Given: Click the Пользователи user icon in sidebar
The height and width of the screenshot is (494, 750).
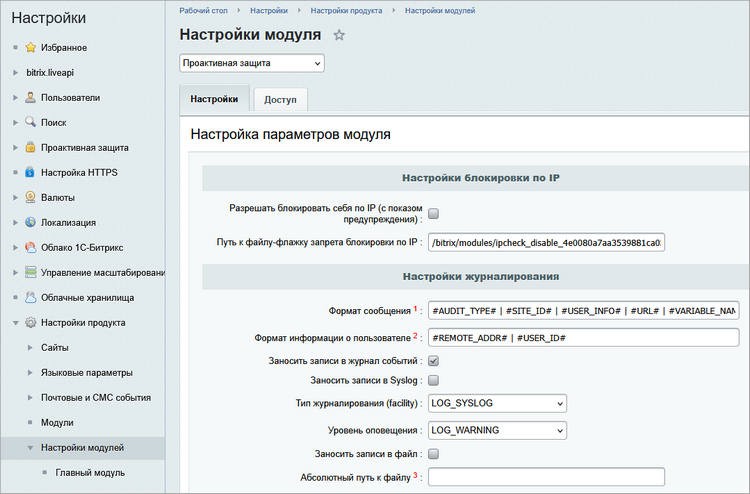Looking at the screenshot, I should pyautogui.click(x=31, y=97).
